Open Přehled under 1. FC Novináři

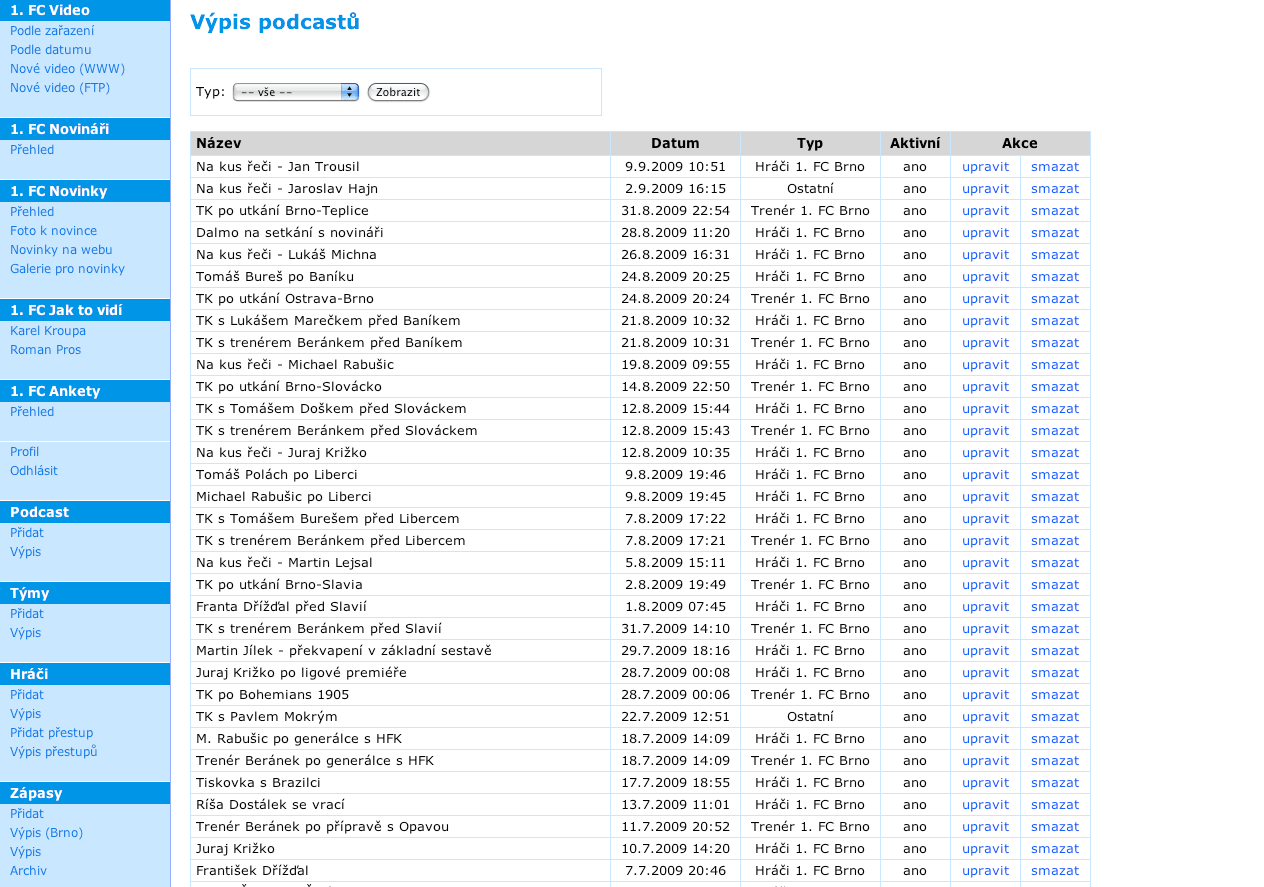[32, 150]
